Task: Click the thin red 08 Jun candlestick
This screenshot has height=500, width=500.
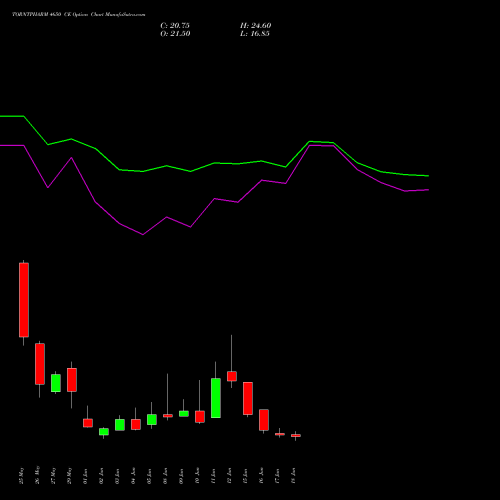Action: pos(168,416)
